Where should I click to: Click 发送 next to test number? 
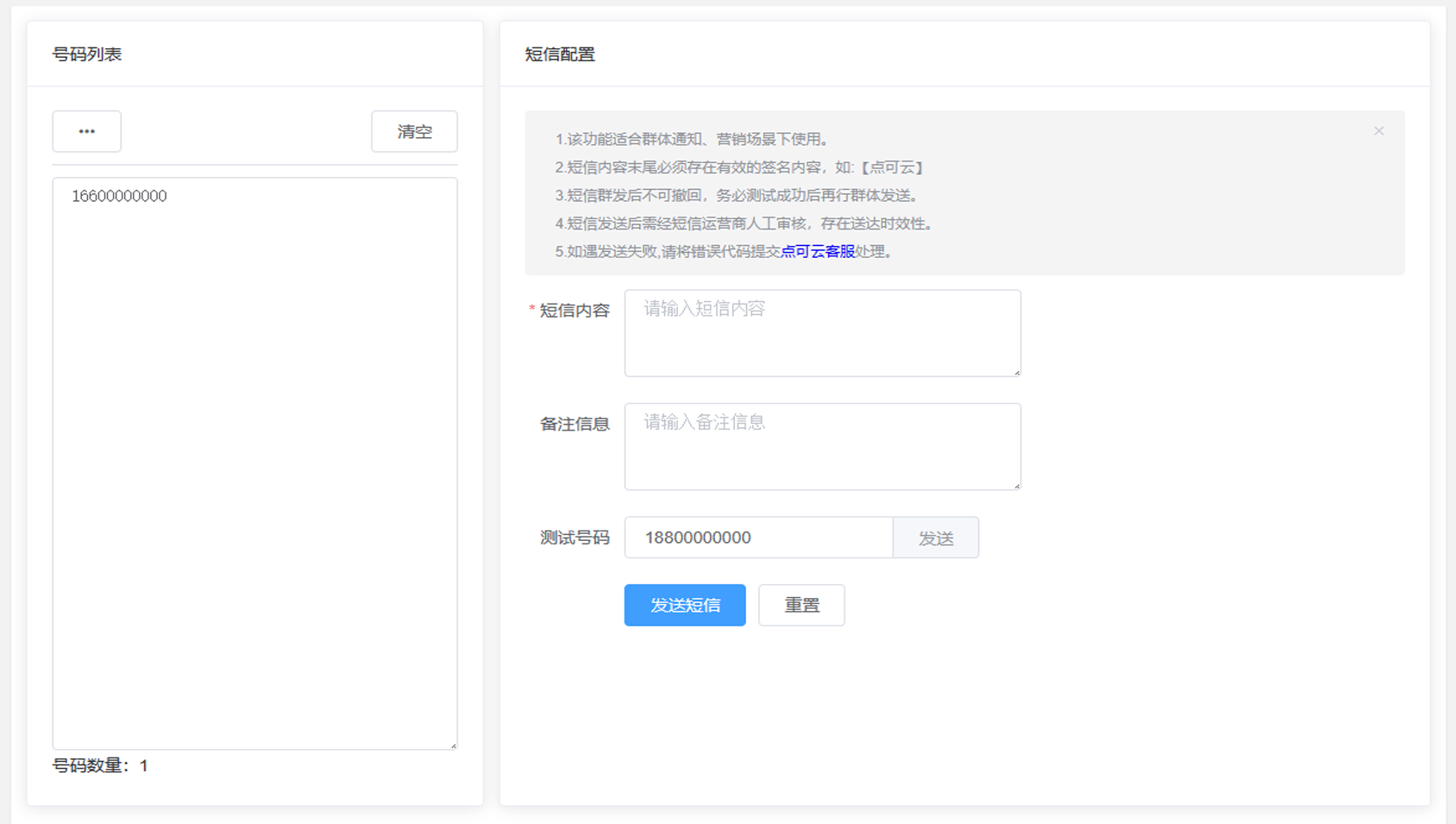935,538
